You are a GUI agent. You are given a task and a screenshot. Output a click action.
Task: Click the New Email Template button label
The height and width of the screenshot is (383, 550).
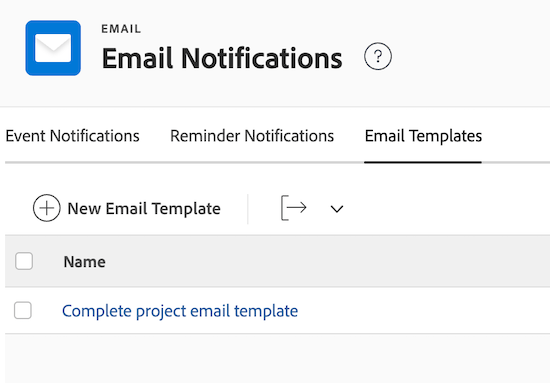coord(144,209)
